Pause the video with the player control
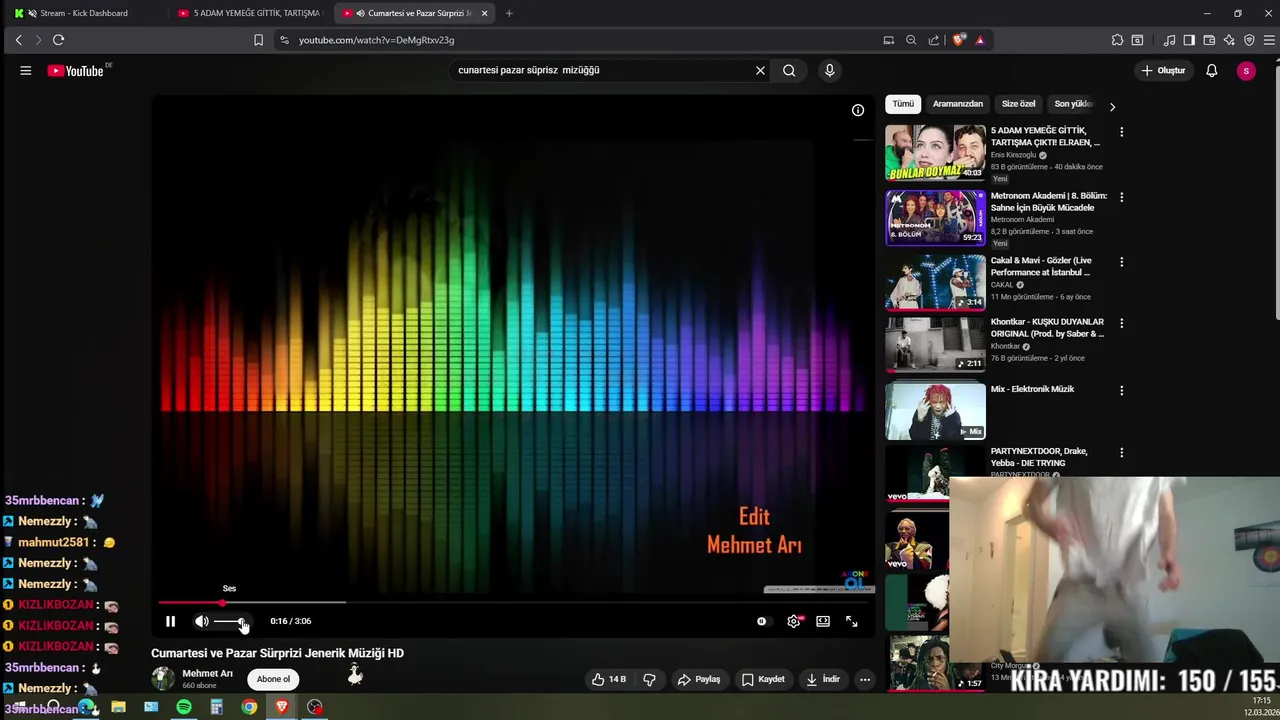This screenshot has width=1280, height=720. pyautogui.click(x=170, y=621)
